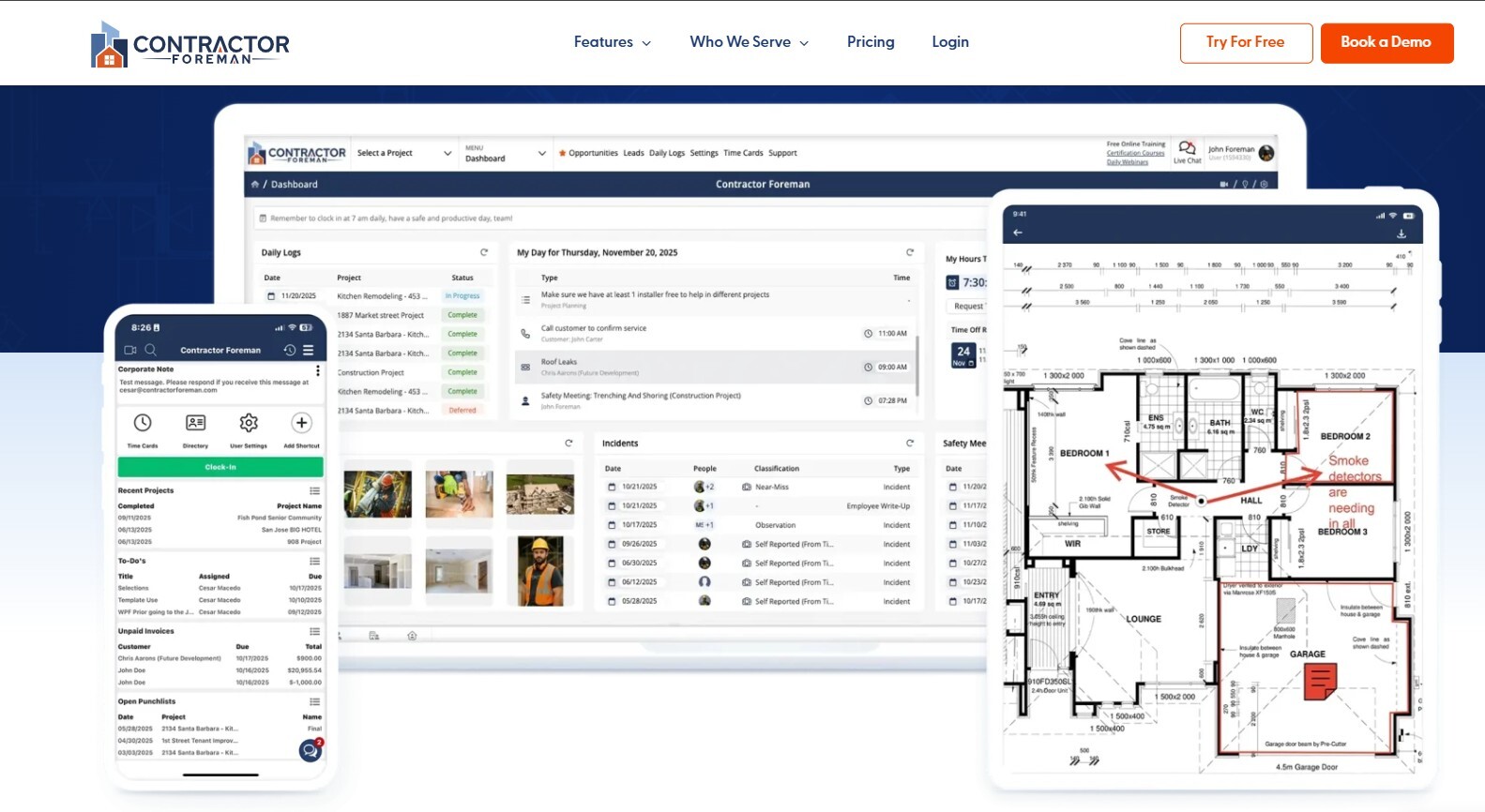Click the Try For Free button

coord(1246,43)
